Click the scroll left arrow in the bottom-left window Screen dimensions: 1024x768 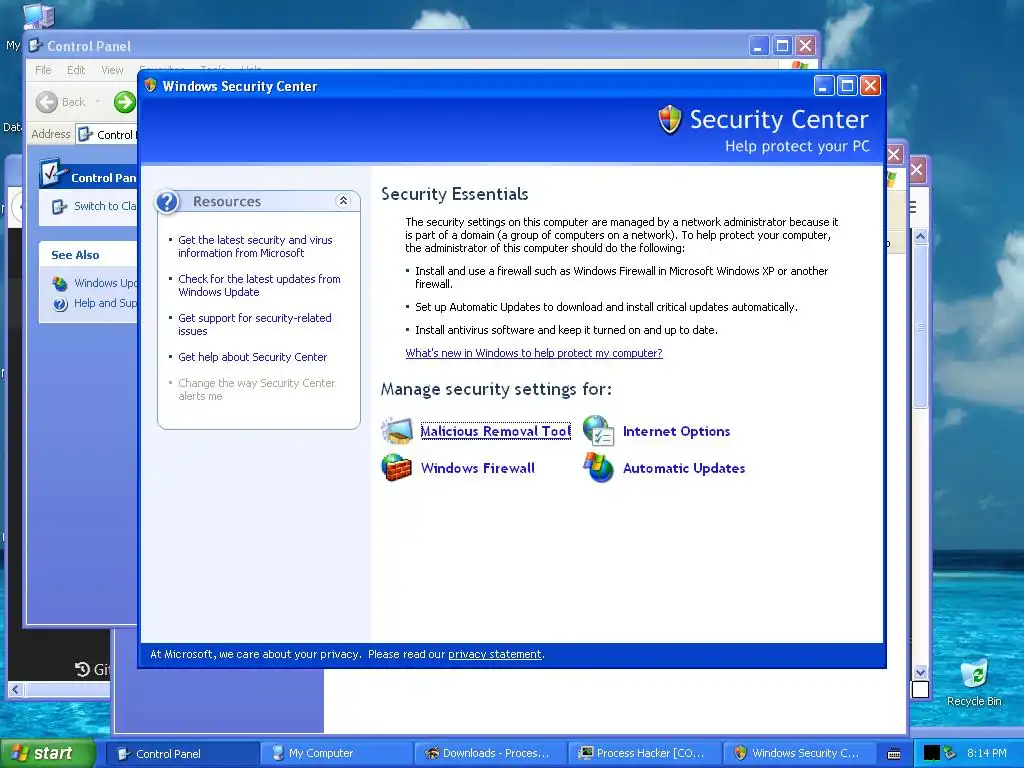click(16, 689)
